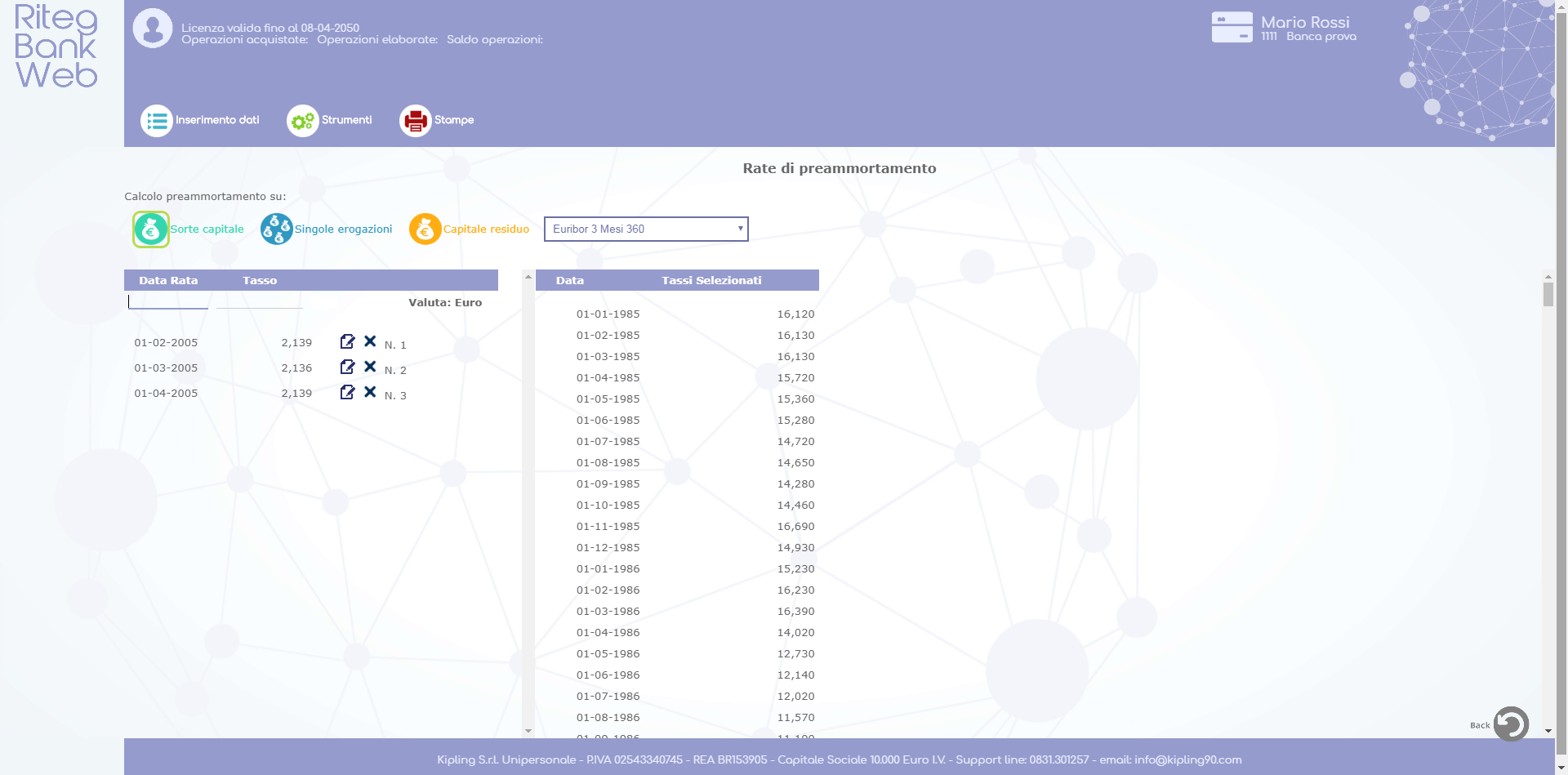Click the info@kipling90.com email text
The width and height of the screenshot is (1568, 775).
(x=1188, y=759)
